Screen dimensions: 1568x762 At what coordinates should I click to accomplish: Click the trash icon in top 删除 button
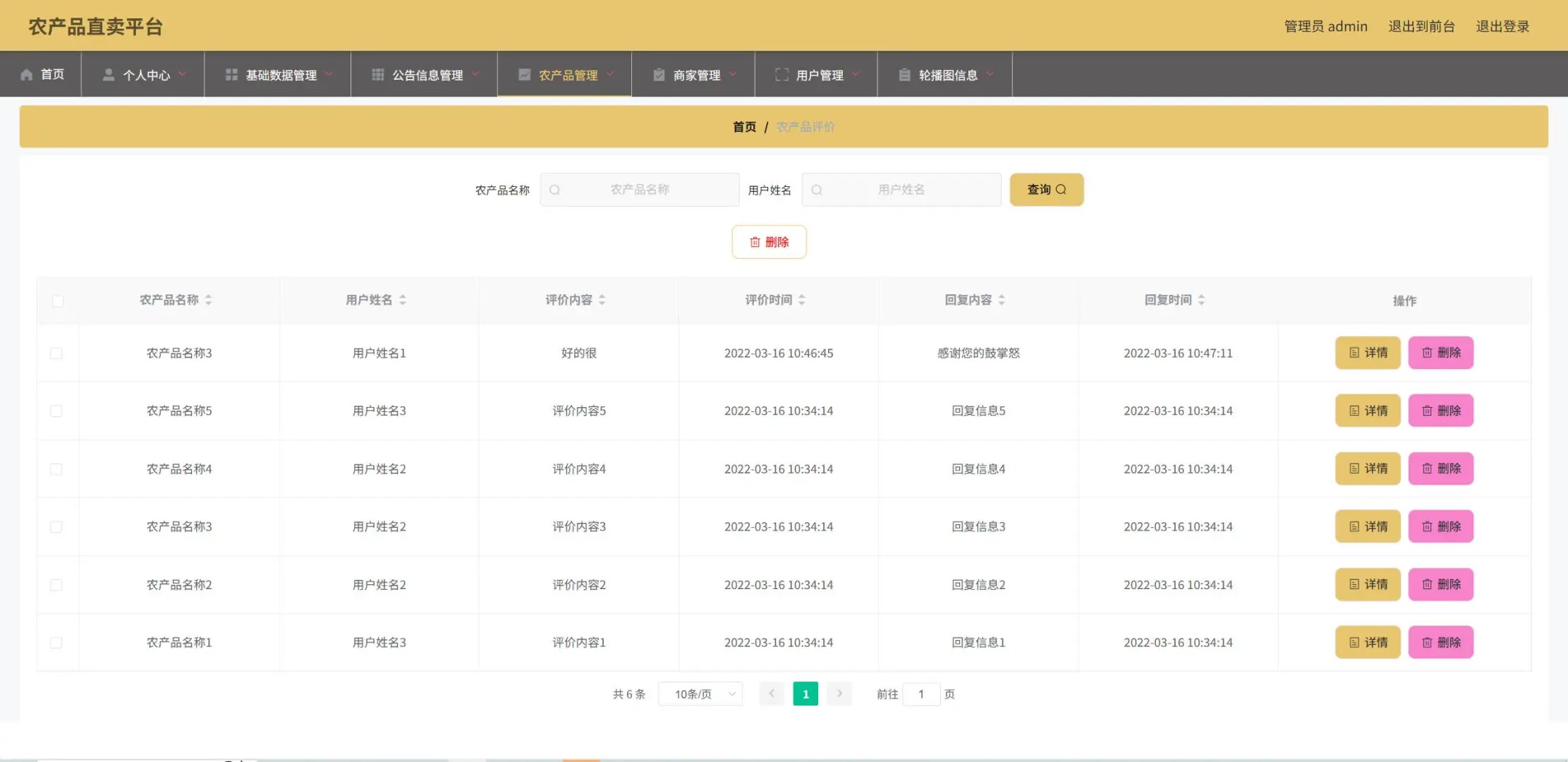755,242
